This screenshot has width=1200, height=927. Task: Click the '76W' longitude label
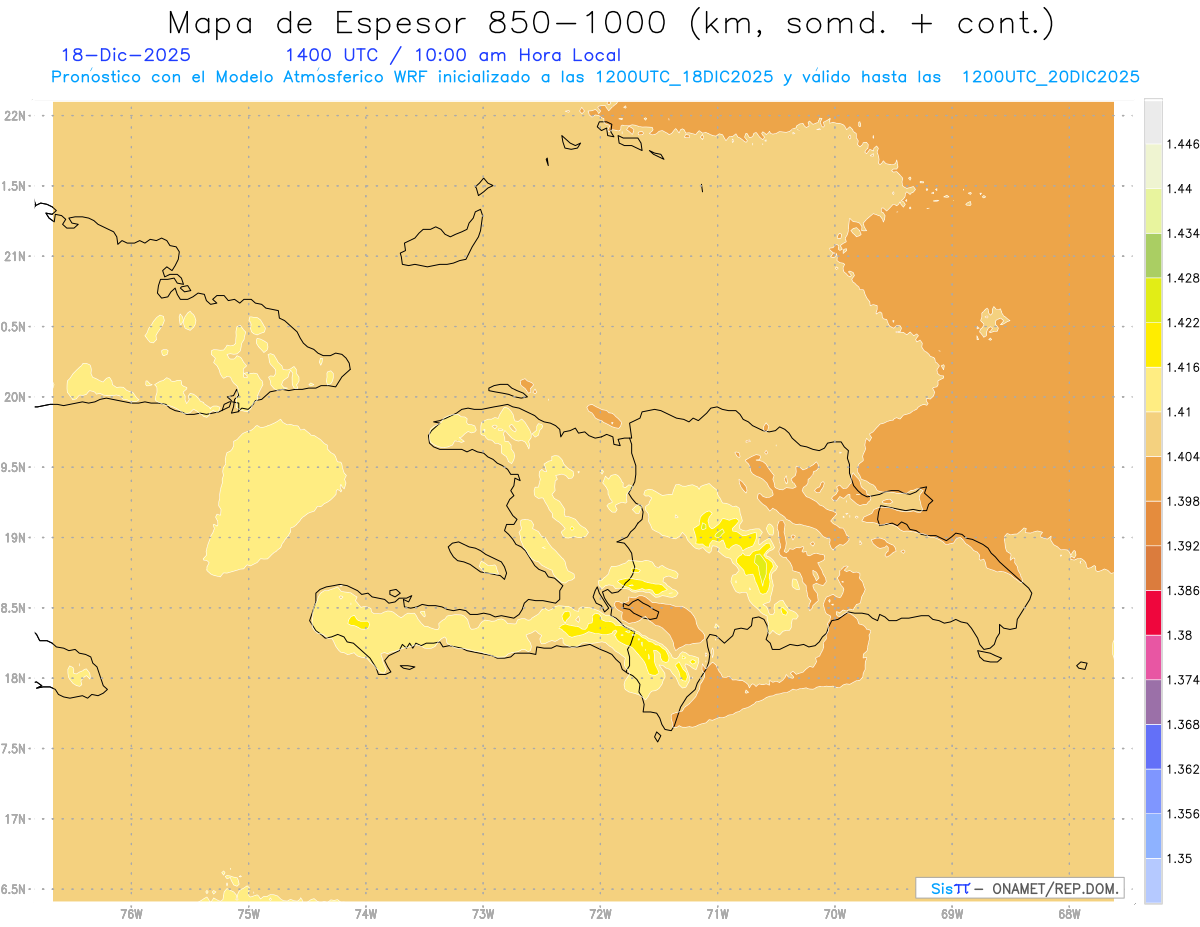[131, 914]
